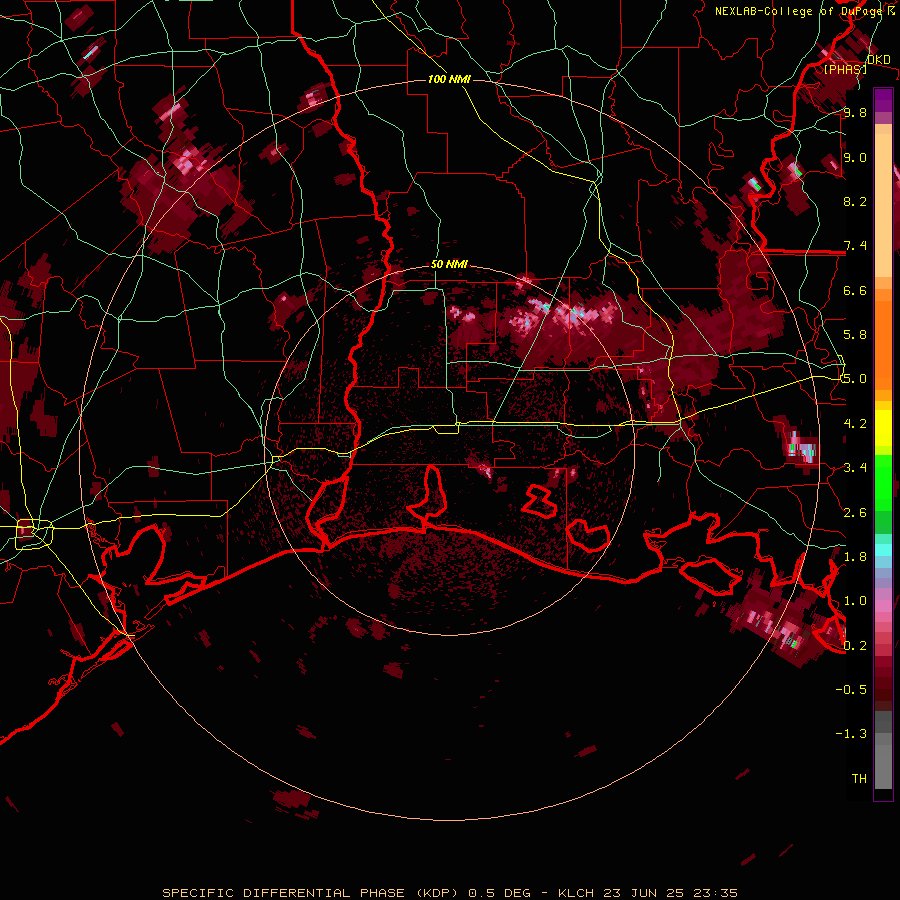Screen dimensions: 900x900
Task: Select the [PHAS] unit label
Action: [x=845, y=69]
